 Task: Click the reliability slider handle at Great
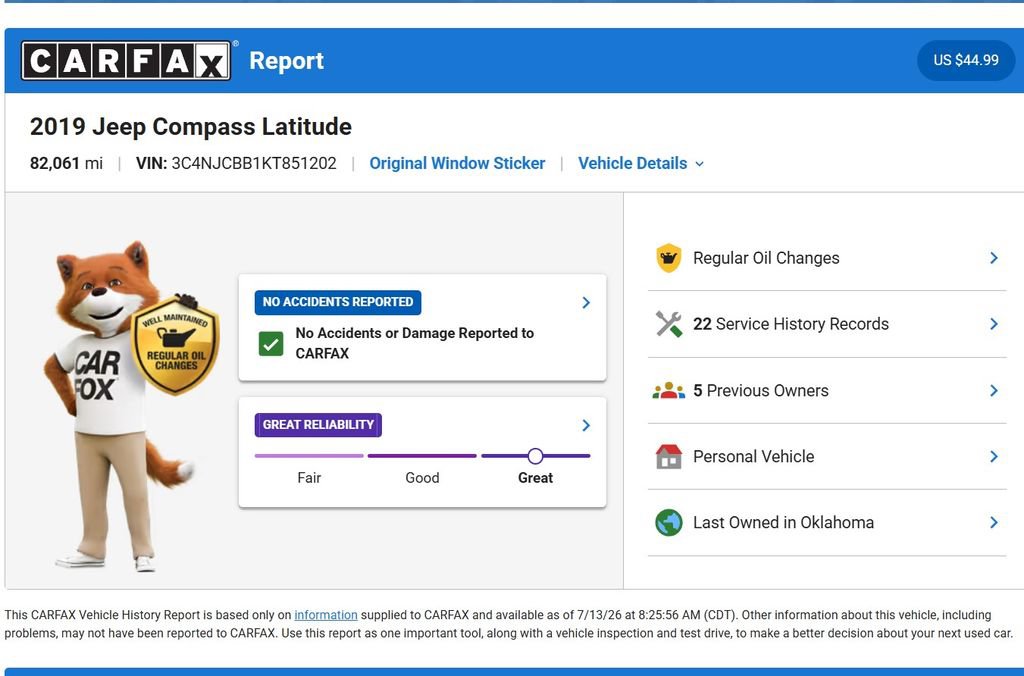[x=536, y=456]
